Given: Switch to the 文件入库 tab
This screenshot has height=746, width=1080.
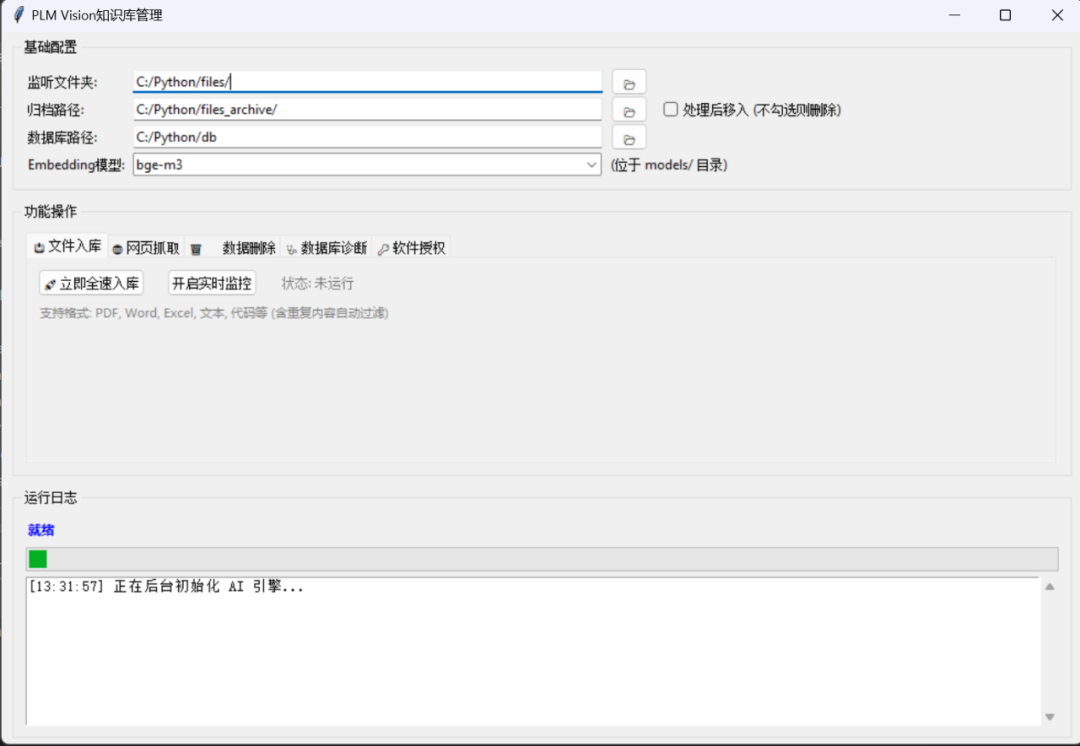Looking at the screenshot, I should click(x=68, y=247).
